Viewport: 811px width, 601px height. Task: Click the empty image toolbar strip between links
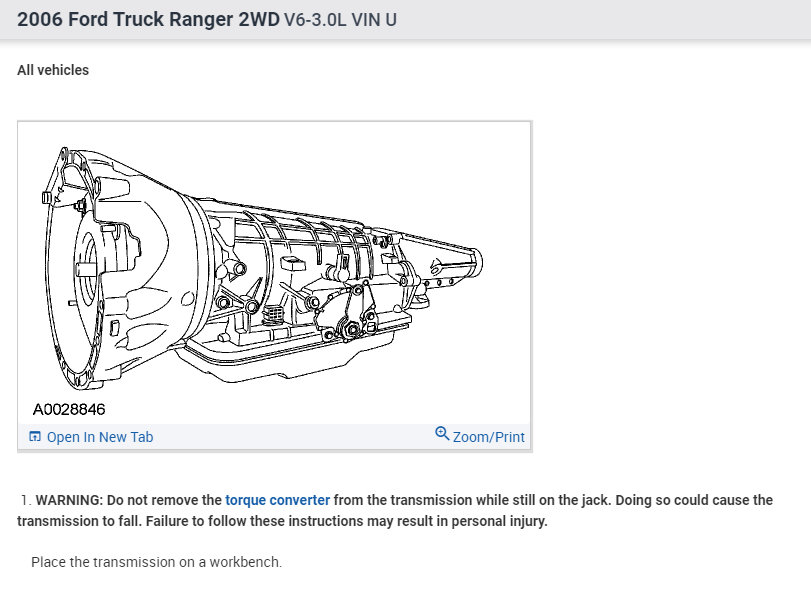294,437
